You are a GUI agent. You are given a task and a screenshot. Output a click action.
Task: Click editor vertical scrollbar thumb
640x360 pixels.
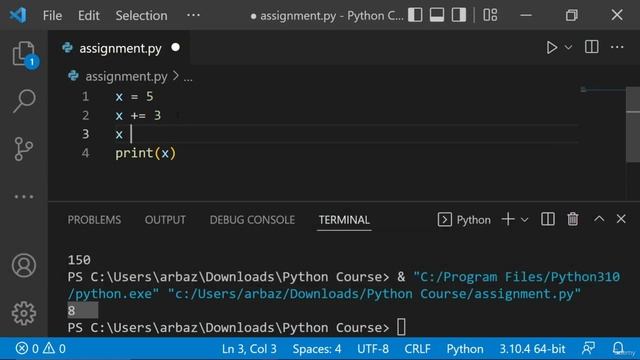point(633,124)
